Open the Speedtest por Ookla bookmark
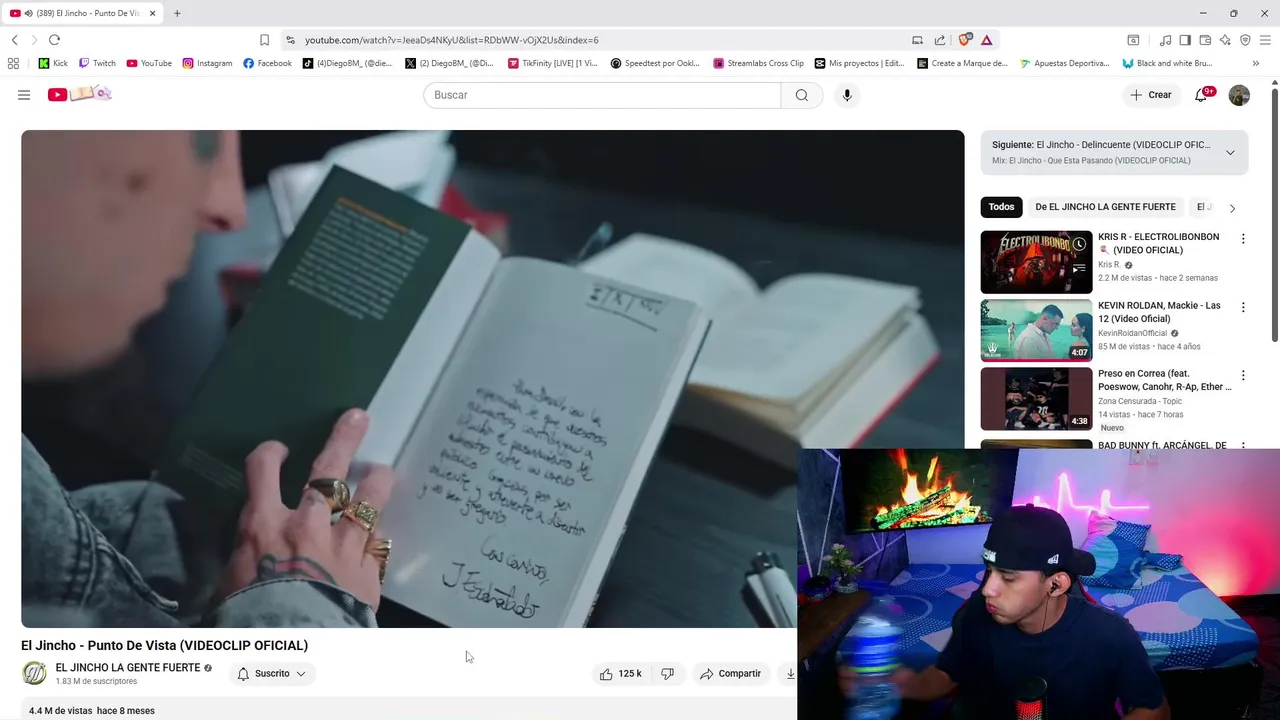Screen dimensions: 1280x720 click(x=655, y=63)
